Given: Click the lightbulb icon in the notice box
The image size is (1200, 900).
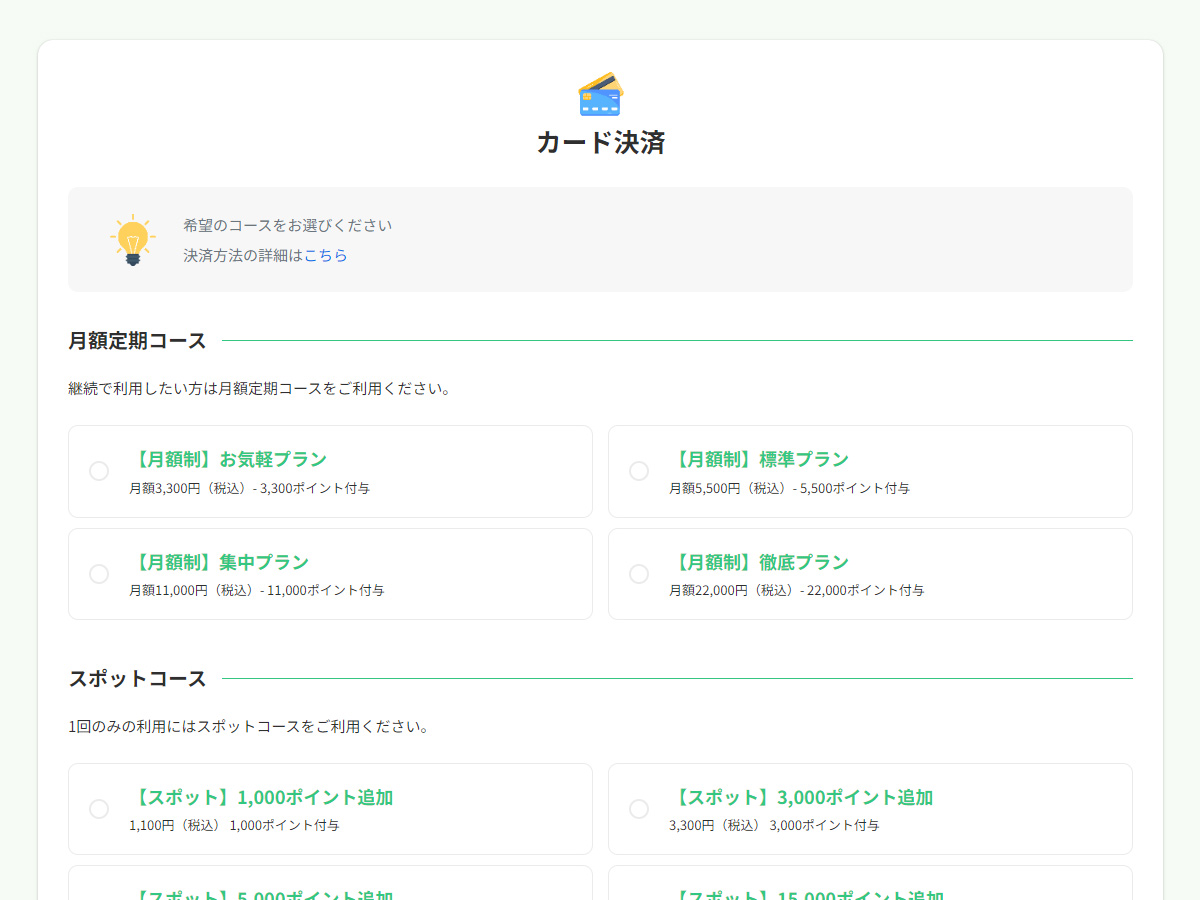Looking at the screenshot, I should coord(131,239).
